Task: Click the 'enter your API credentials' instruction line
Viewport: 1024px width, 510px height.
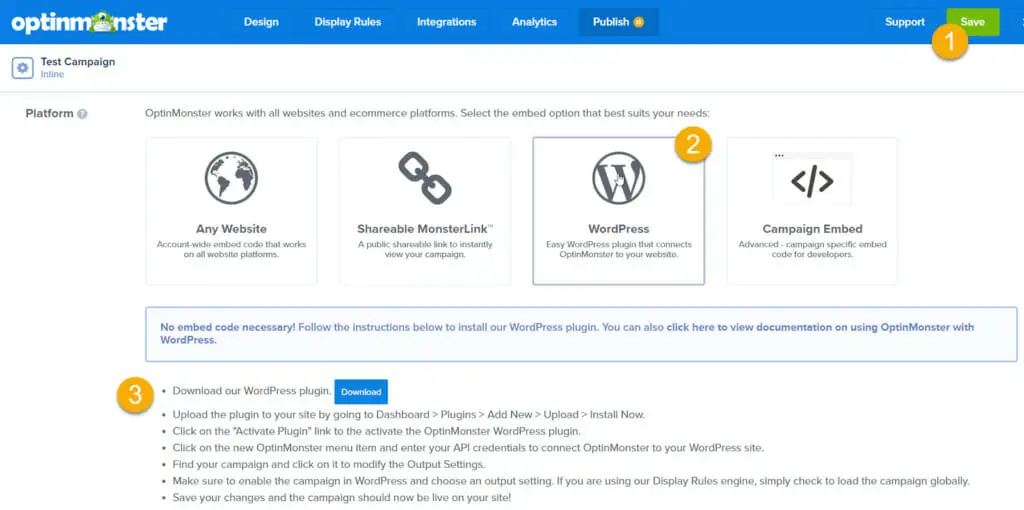Action: pyautogui.click(x=468, y=448)
